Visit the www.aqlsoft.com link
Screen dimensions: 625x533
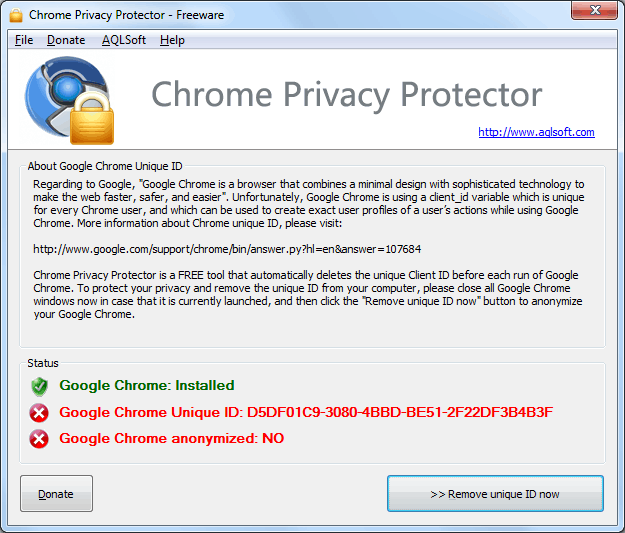point(536,132)
